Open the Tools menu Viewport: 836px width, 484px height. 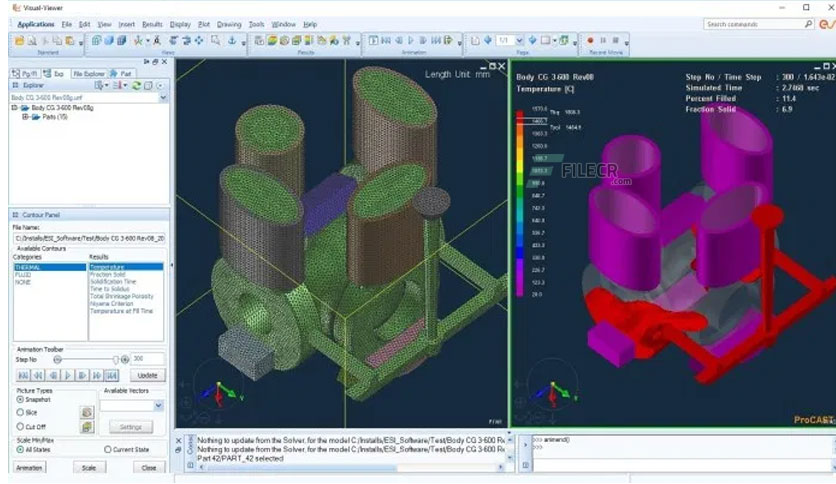tap(256, 25)
